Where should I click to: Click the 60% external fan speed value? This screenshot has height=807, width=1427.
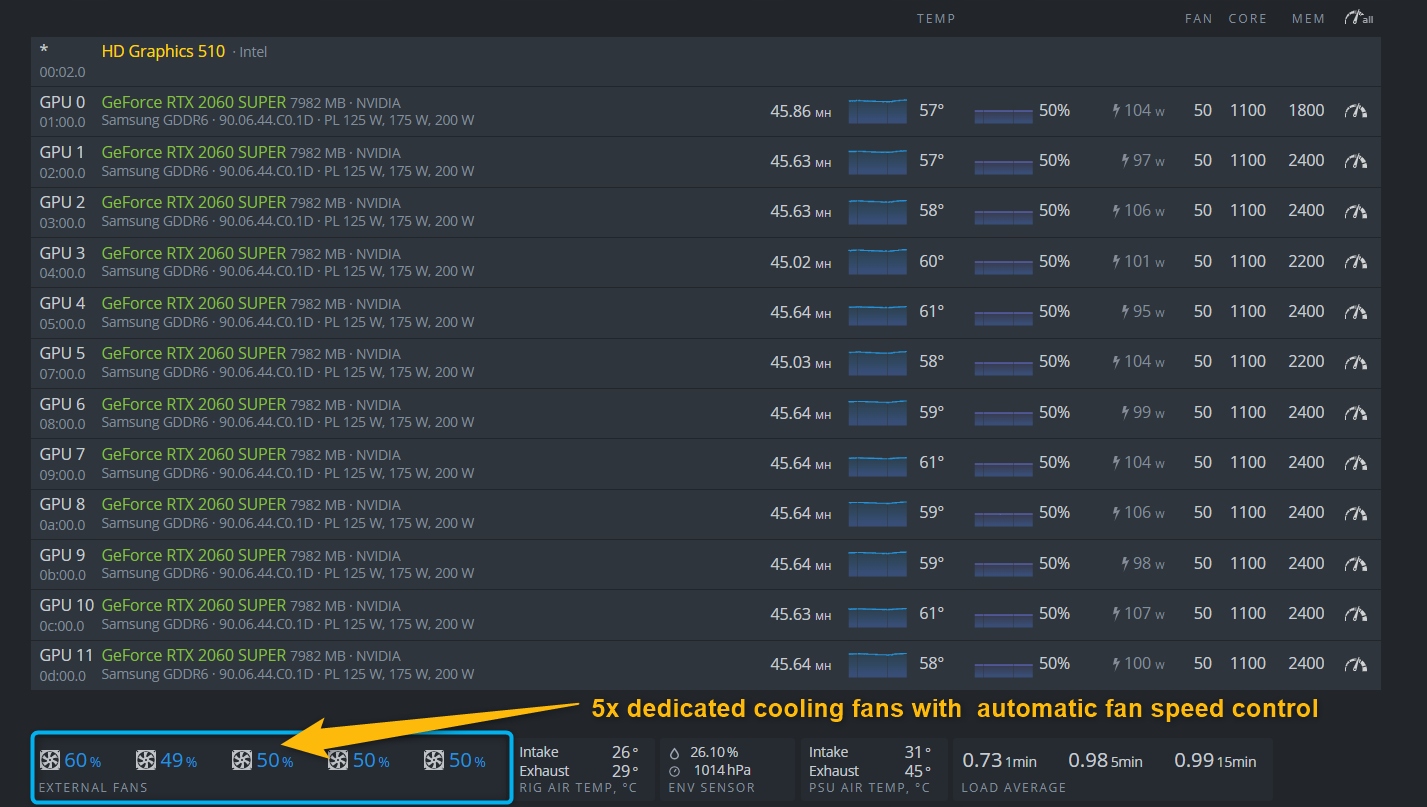click(x=83, y=761)
